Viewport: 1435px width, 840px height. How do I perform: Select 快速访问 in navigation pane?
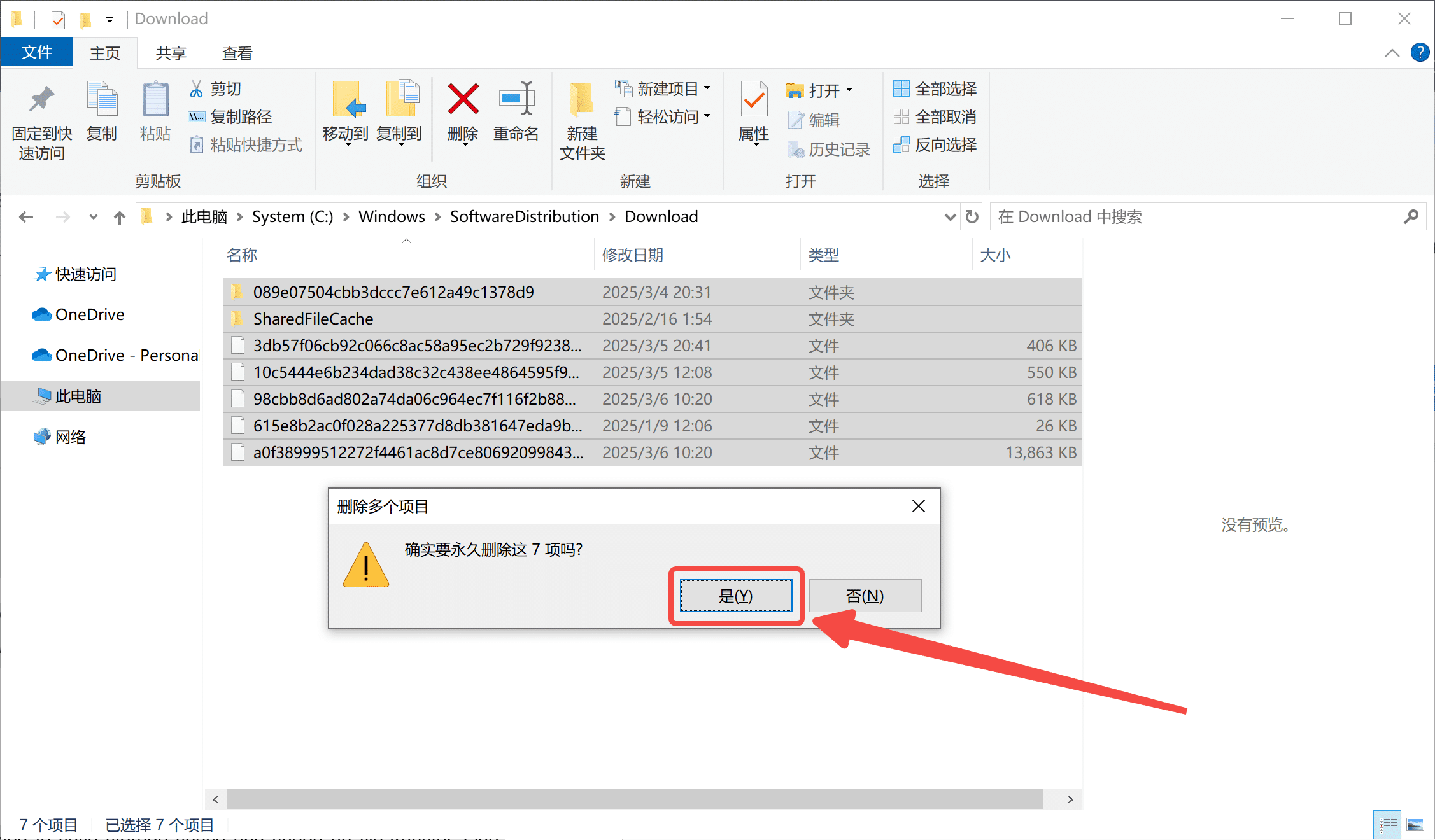coord(76,274)
